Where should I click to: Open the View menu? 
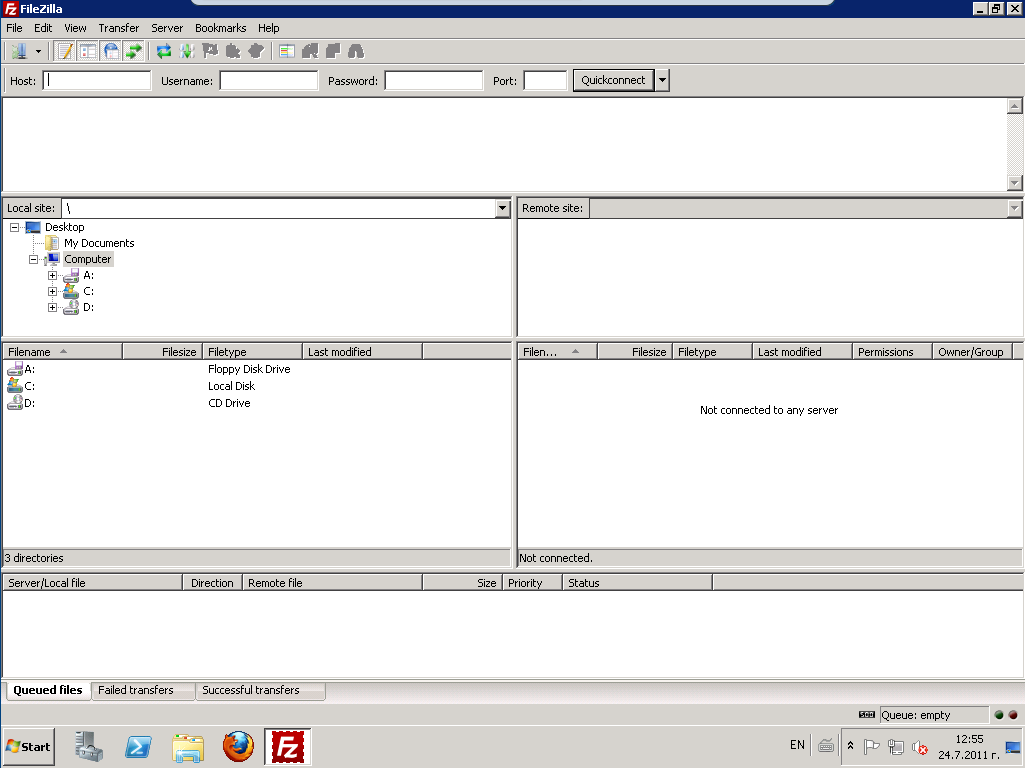coord(75,28)
